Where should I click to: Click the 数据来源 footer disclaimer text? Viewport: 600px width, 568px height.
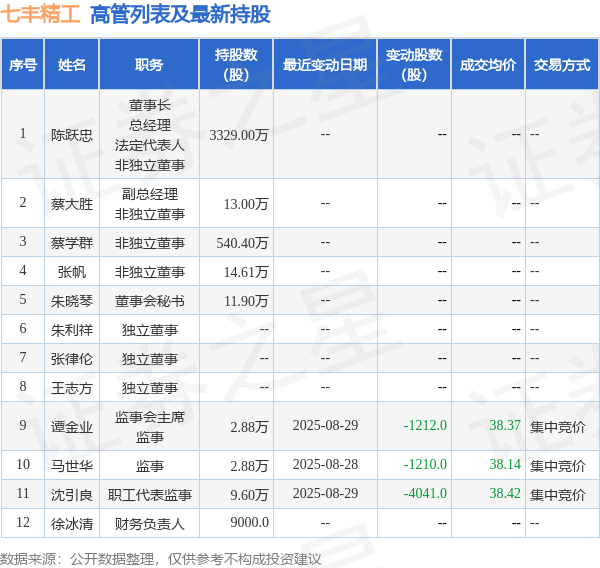(161, 559)
